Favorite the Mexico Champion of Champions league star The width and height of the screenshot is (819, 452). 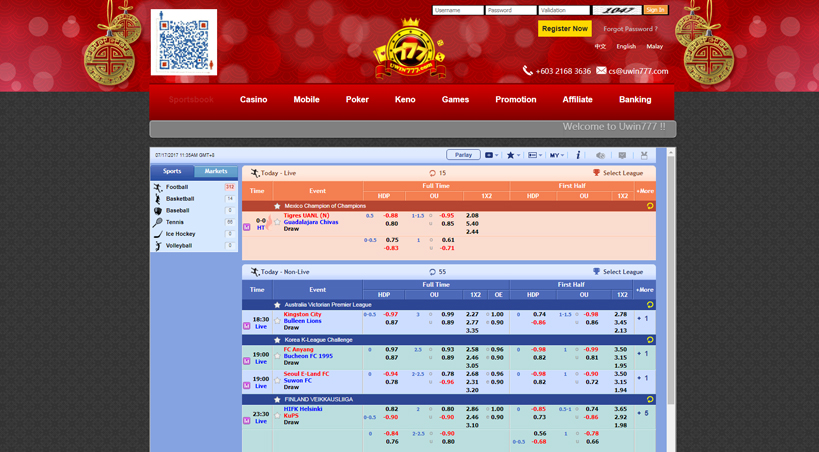pyautogui.click(x=277, y=206)
